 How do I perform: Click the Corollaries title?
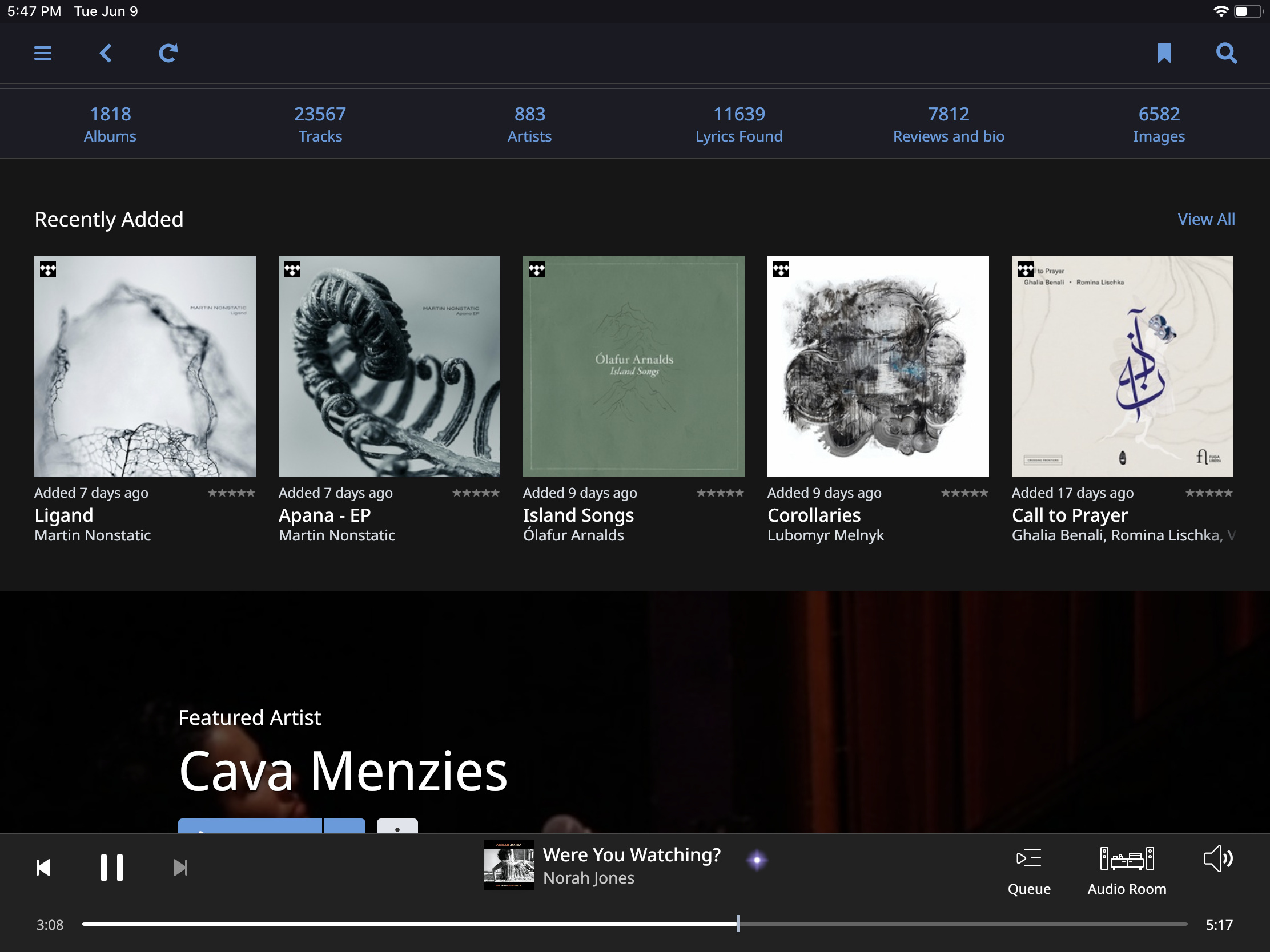[x=814, y=515]
